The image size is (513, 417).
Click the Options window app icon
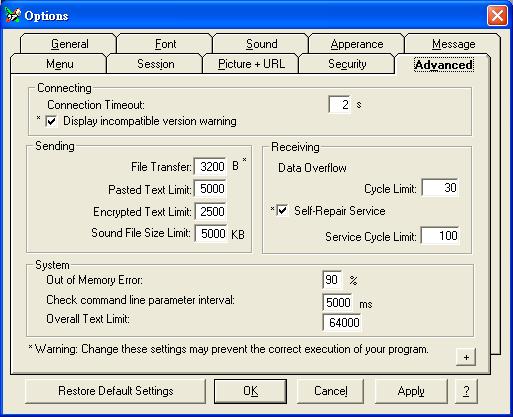13,15
